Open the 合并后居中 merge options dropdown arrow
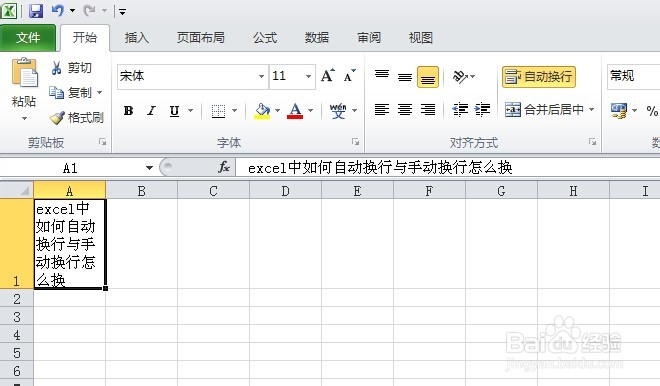 (591, 110)
